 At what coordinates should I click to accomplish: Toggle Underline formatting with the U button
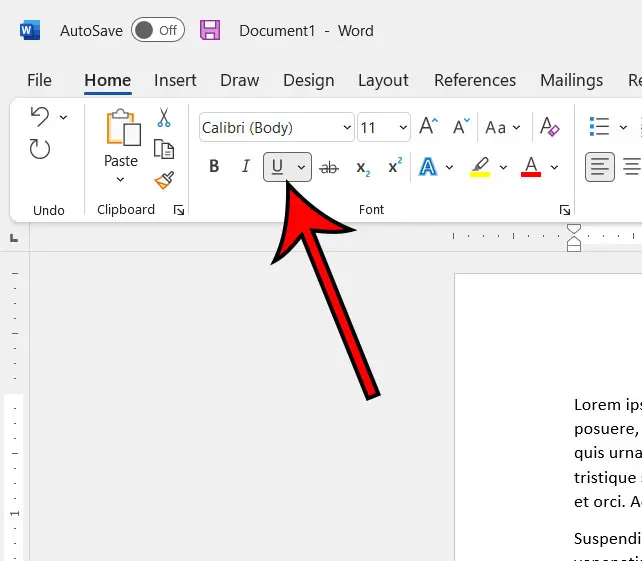(277, 167)
